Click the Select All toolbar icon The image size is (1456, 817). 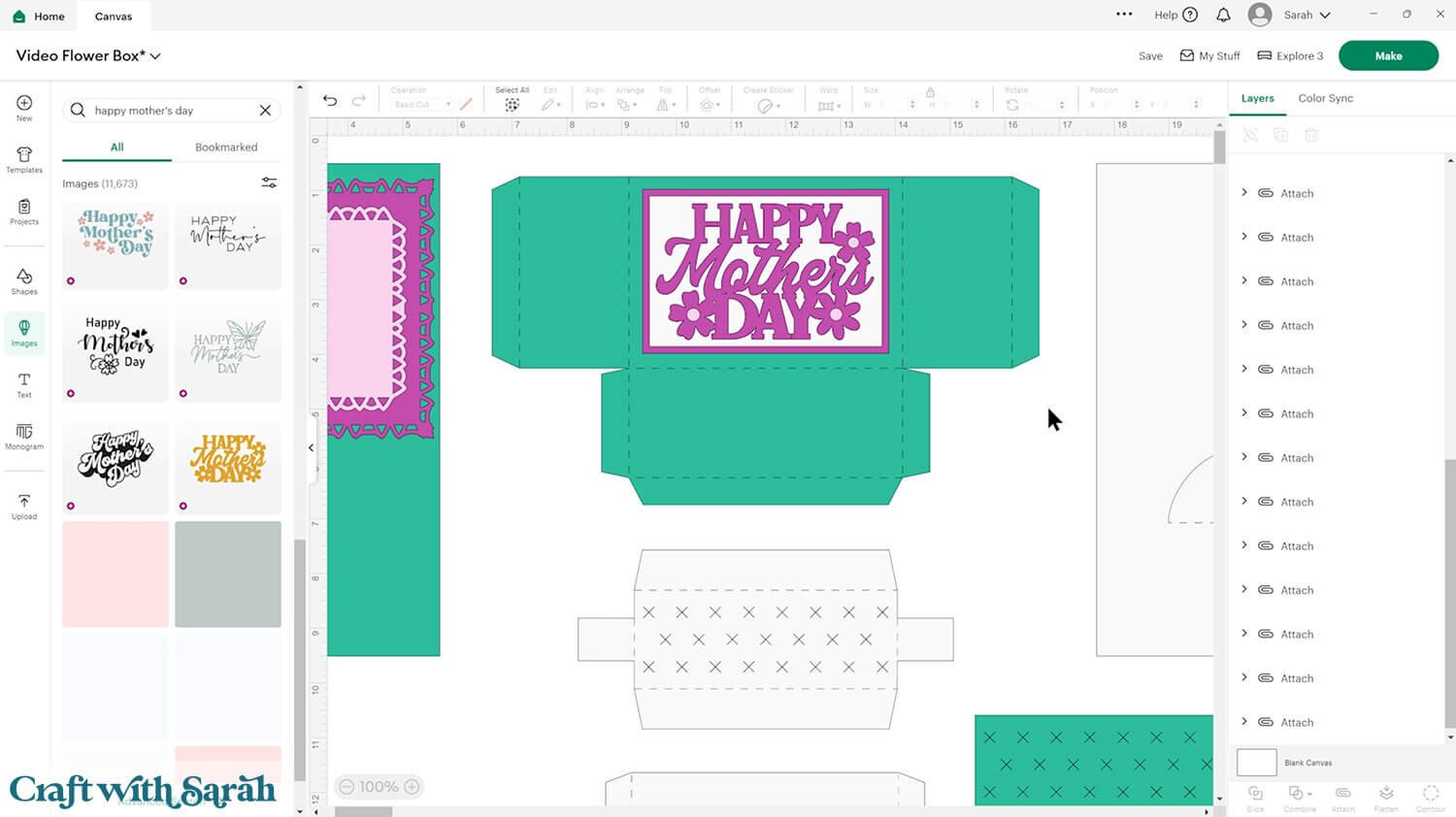point(512,104)
